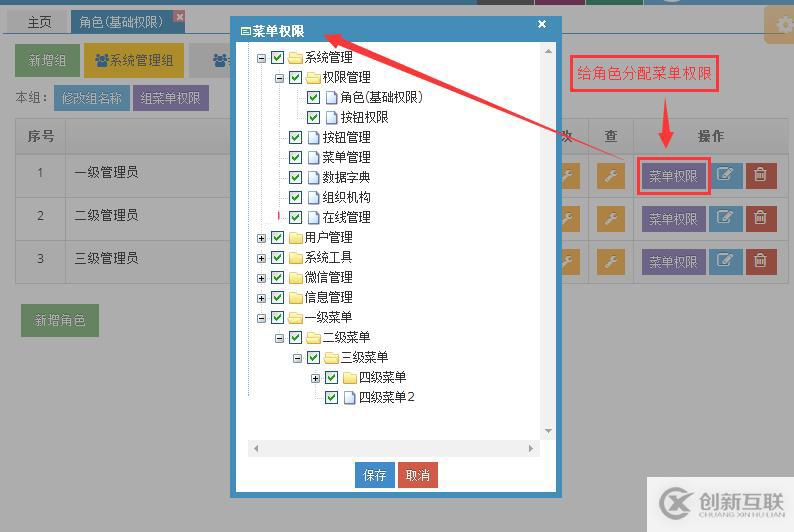Click 取消 to cancel dialog
Image resolution: width=794 pixels, height=532 pixels.
point(418,475)
